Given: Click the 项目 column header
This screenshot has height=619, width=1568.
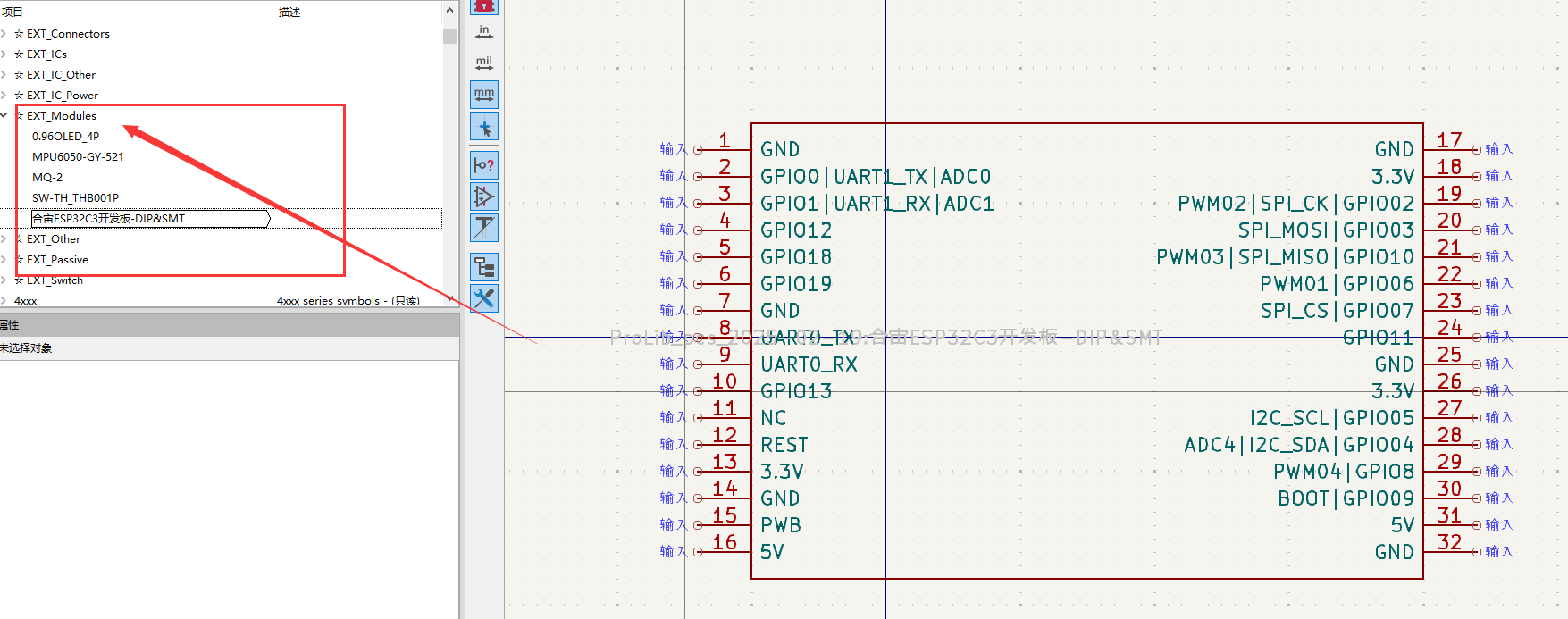Looking at the screenshot, I should [x=13, y=12].
